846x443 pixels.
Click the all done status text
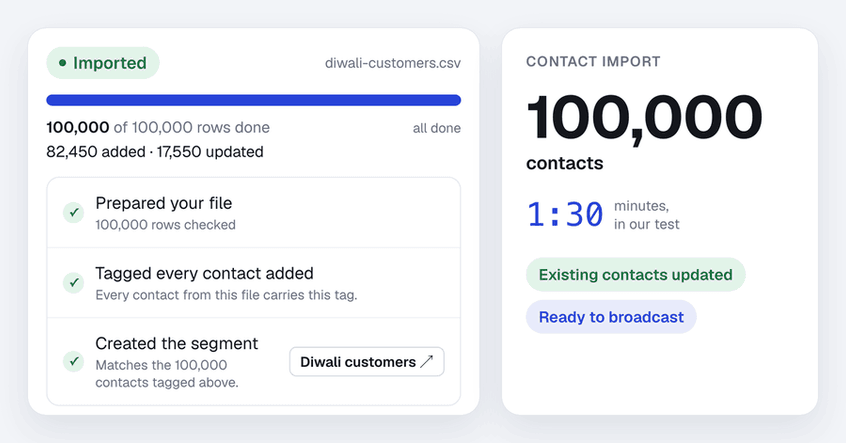[x=436, y=128]
